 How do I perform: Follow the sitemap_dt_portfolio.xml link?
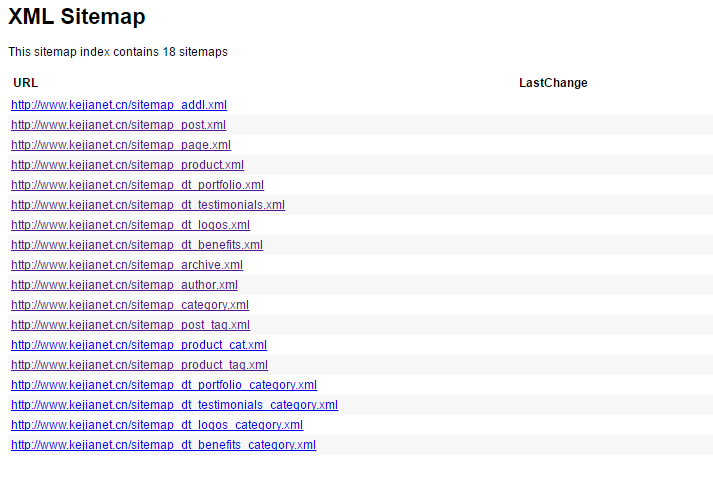pos(137,185)
